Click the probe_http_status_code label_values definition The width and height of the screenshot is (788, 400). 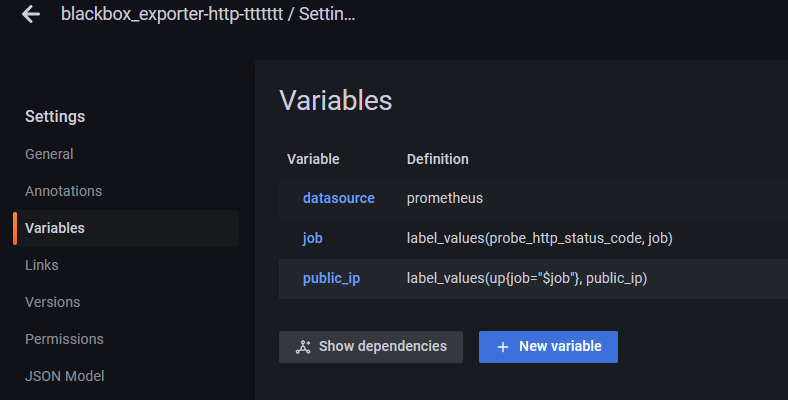(539, 238)
